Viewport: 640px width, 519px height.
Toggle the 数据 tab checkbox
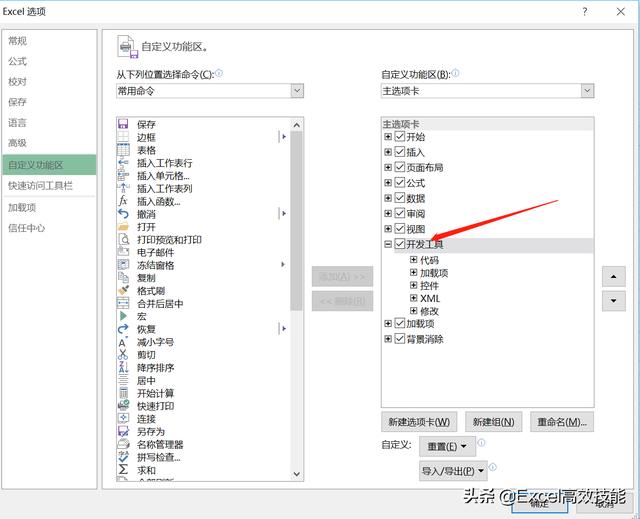[x=400, y=198]
